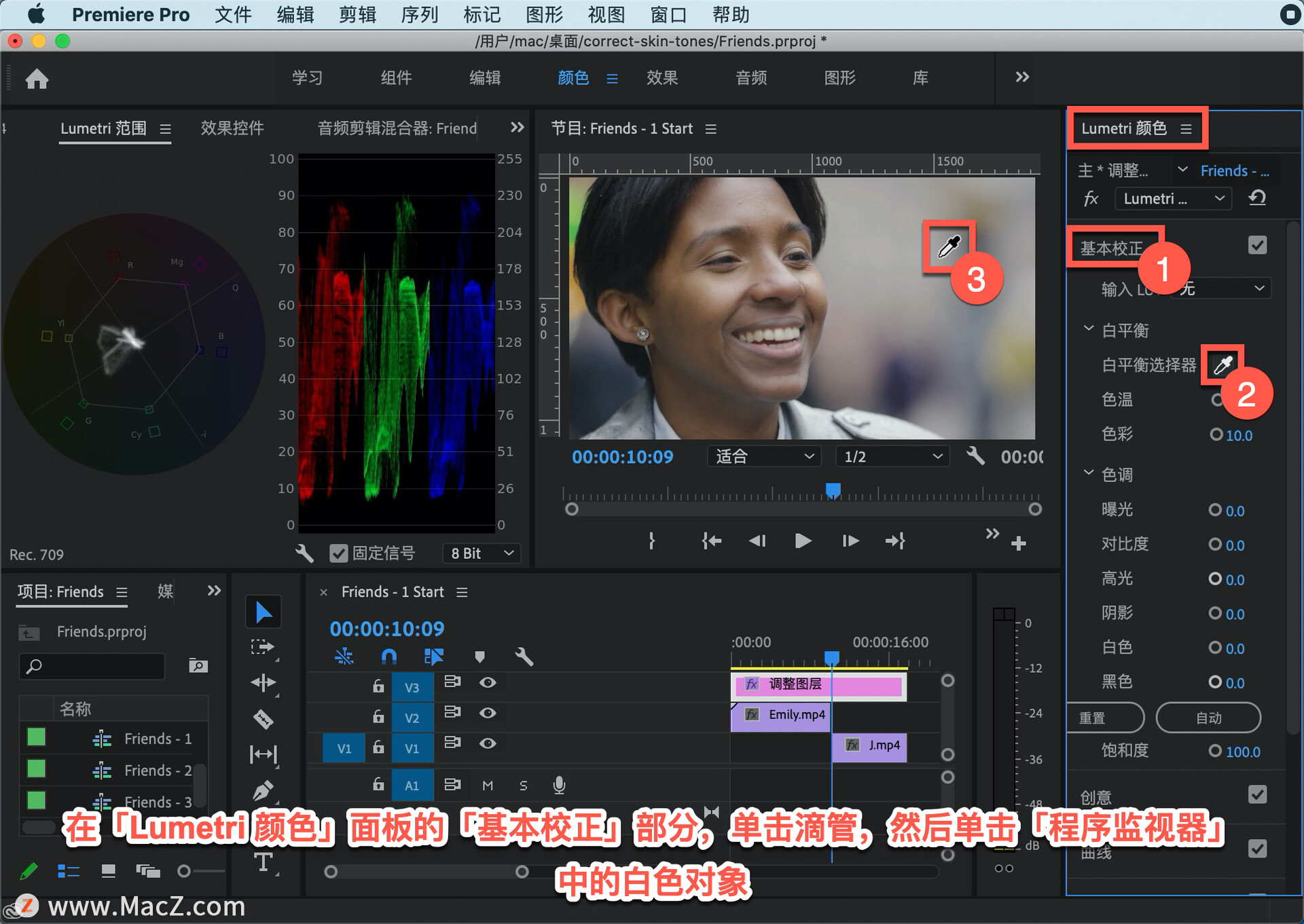Open the 适合 zoom level dropdown
This screenshot has width=1304, height=924.
point(763,456)
